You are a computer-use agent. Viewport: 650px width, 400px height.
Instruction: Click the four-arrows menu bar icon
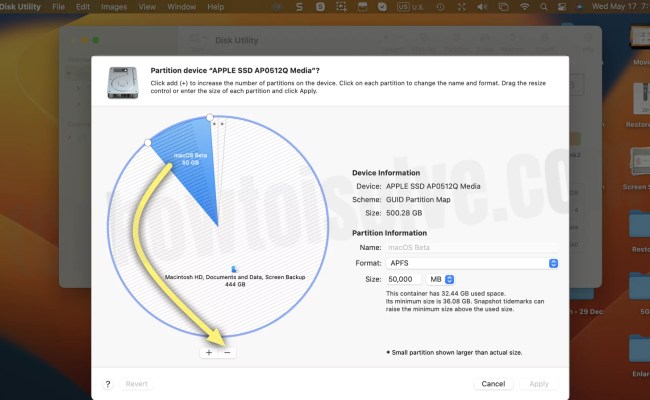pos(461,7)
